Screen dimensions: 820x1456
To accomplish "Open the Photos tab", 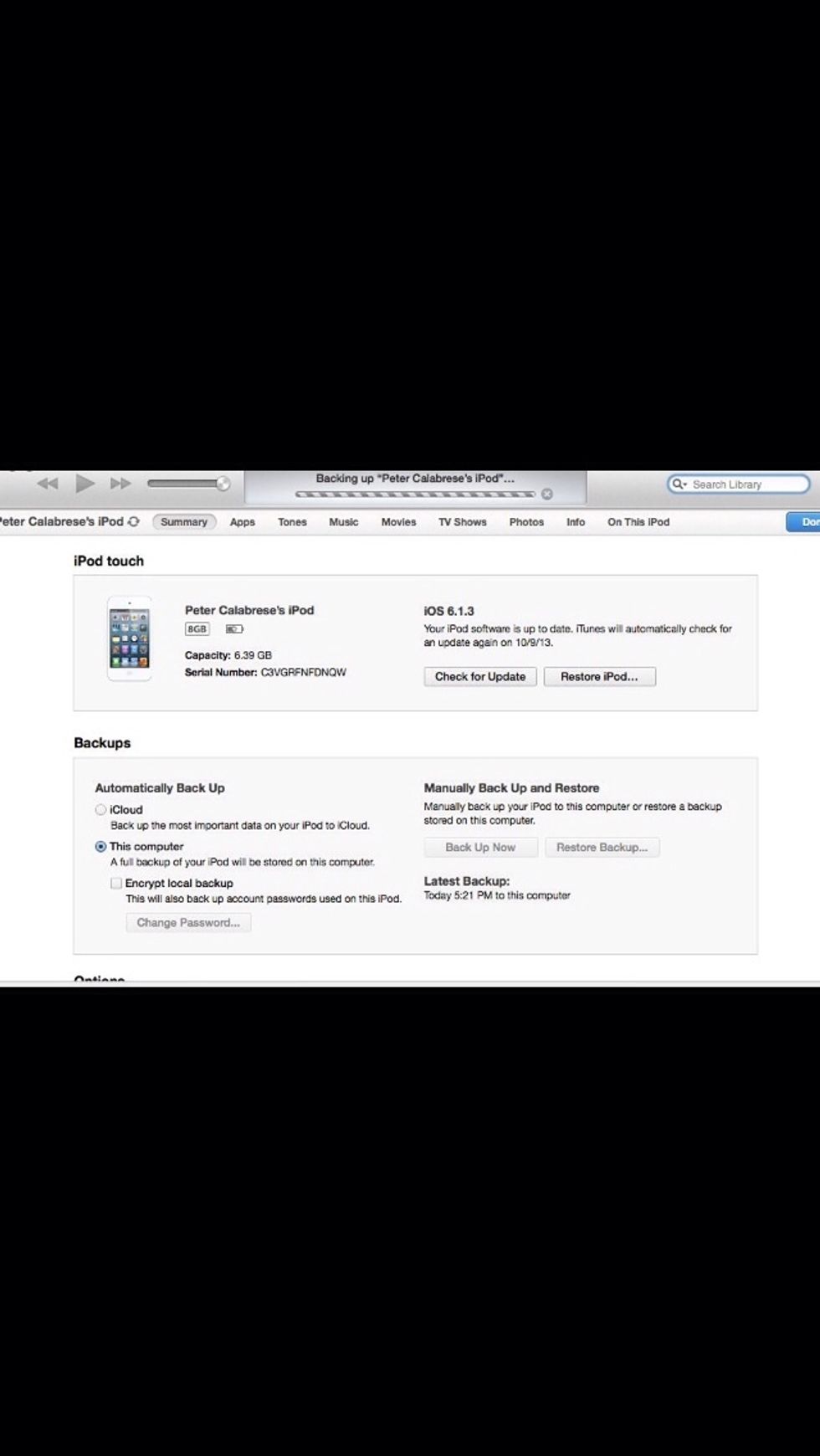I will point(526,522).
